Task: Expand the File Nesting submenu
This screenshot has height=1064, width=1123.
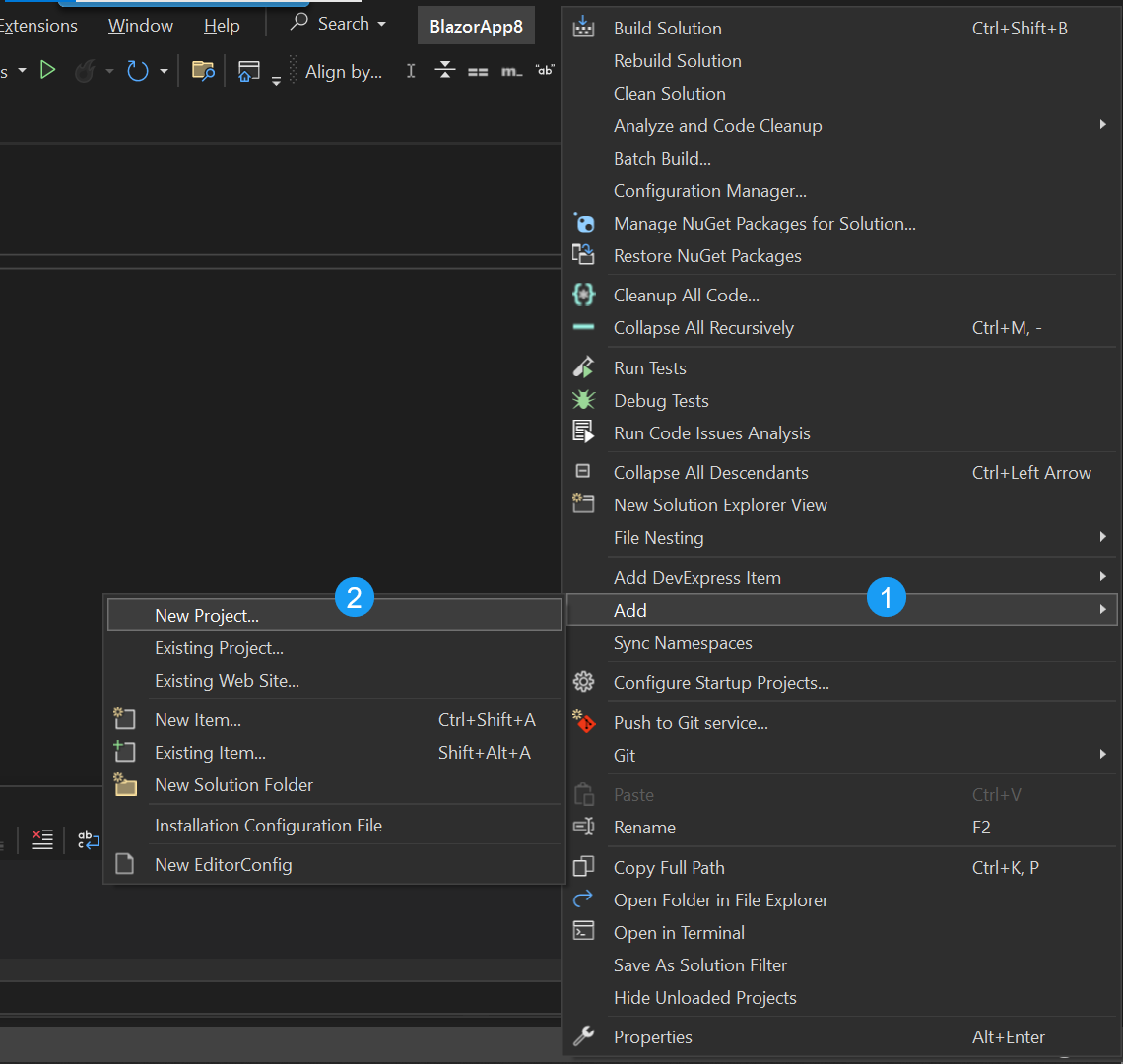Action: [841, 538]
